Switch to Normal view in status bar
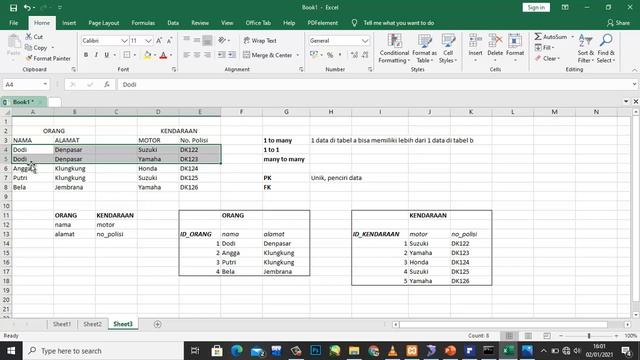 coord(509,336)
